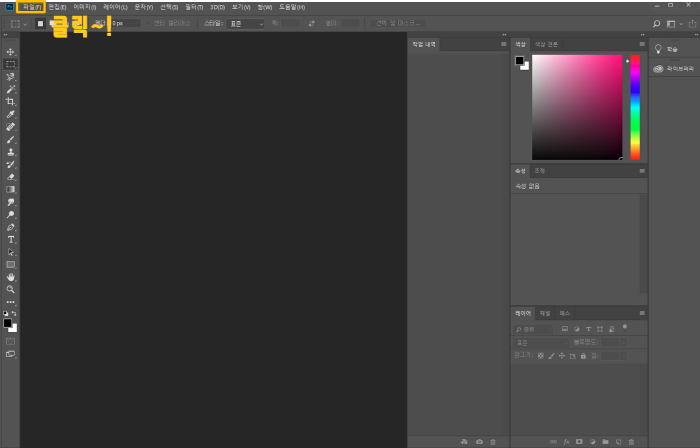Create new snapshot with camera icon in History panel

(x=479, y=442)
